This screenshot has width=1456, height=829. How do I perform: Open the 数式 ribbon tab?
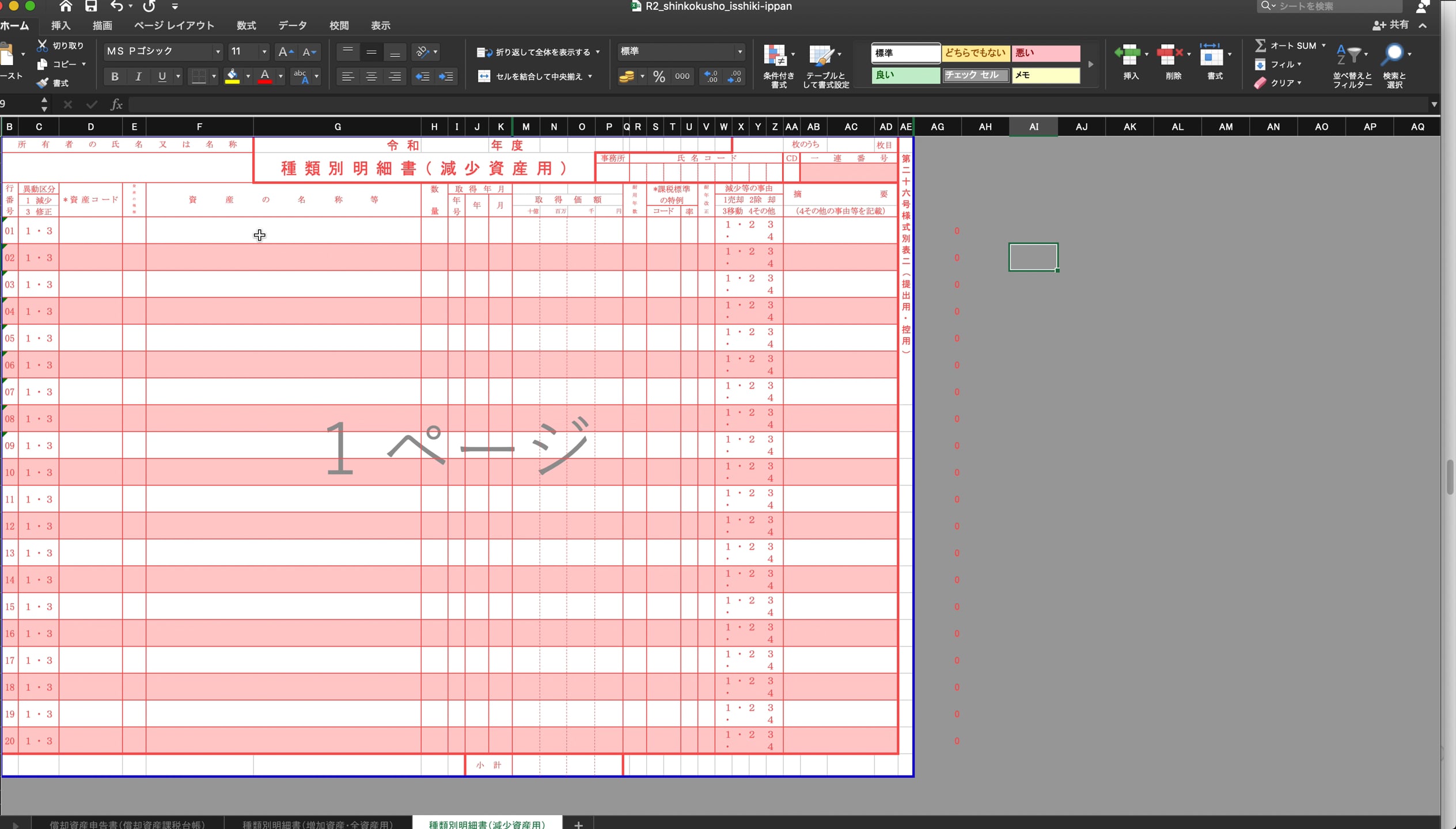coord(246,25)
